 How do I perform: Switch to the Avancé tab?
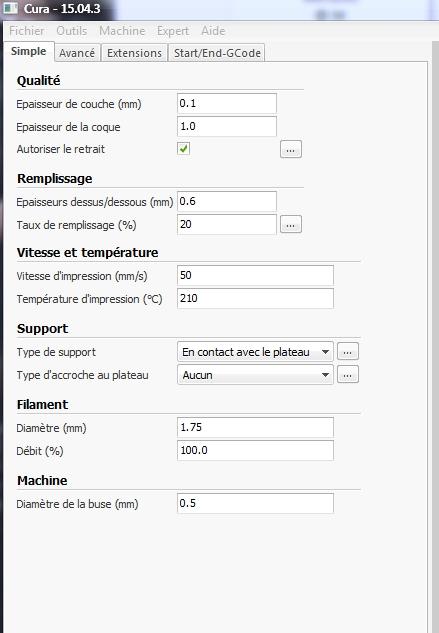coord(77,53)
